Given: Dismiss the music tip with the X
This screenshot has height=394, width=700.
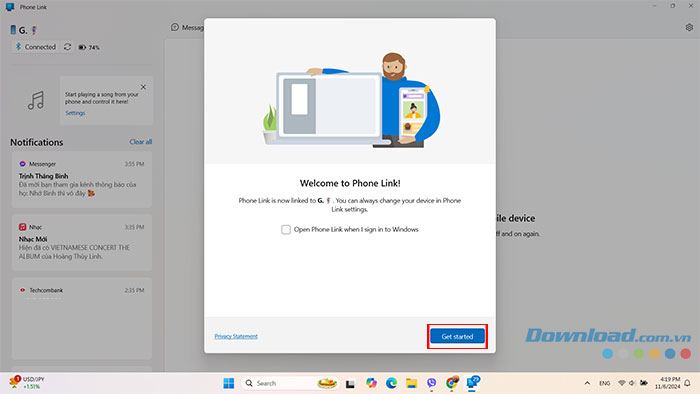Looking at the screenshot, I should point(143,87).
